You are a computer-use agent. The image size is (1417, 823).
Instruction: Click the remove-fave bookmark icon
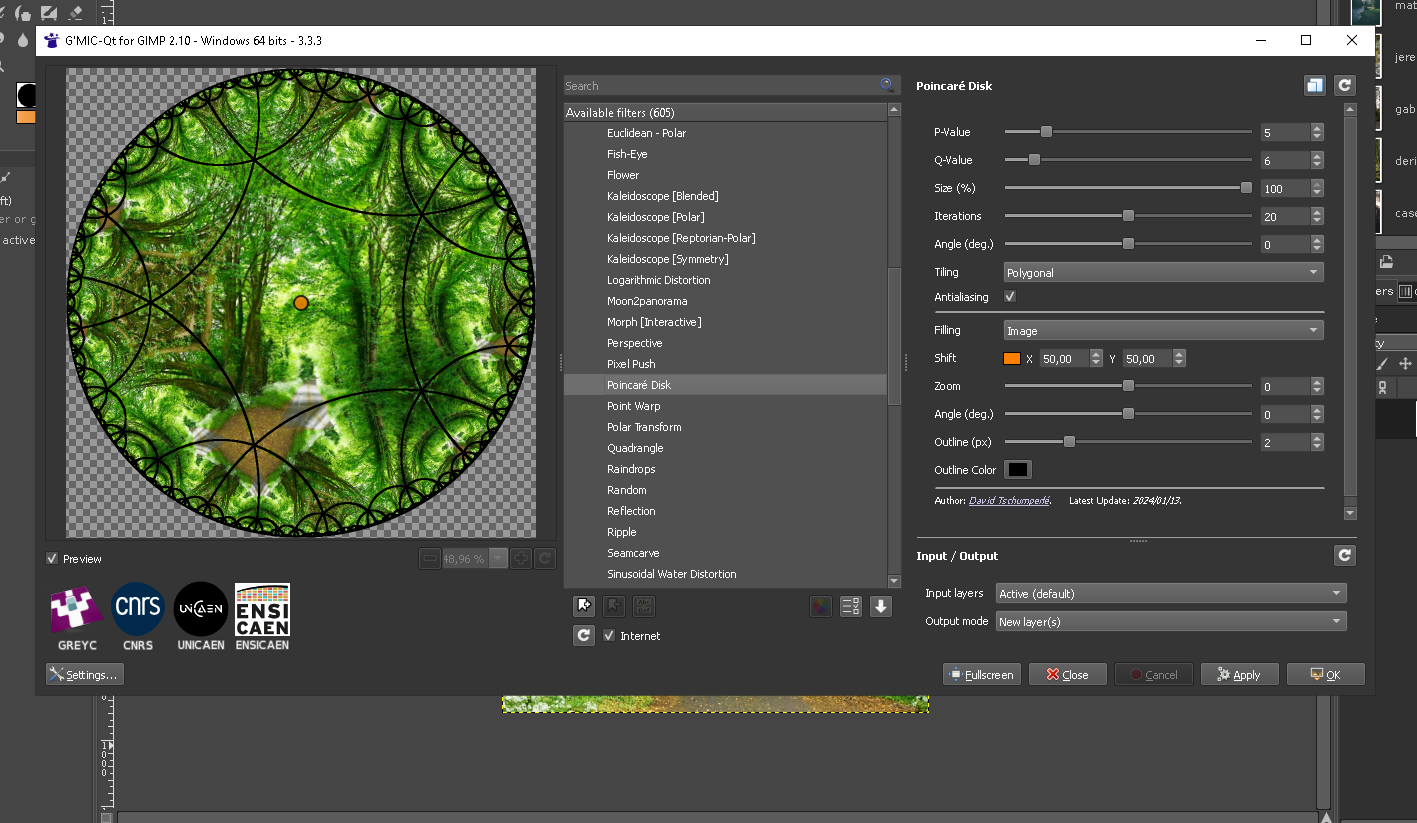615,605
